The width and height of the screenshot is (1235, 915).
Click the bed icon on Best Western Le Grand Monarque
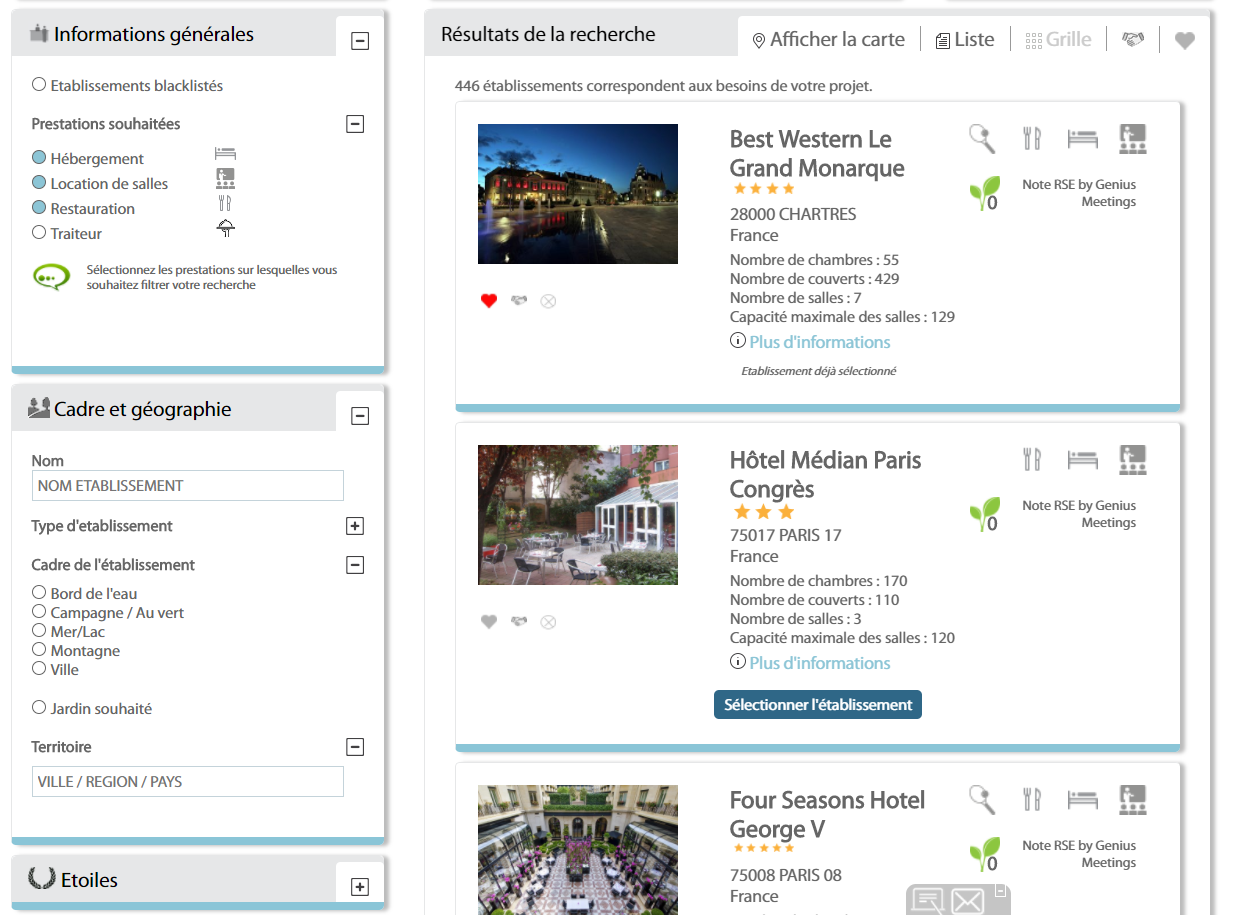pos(1082,139)
